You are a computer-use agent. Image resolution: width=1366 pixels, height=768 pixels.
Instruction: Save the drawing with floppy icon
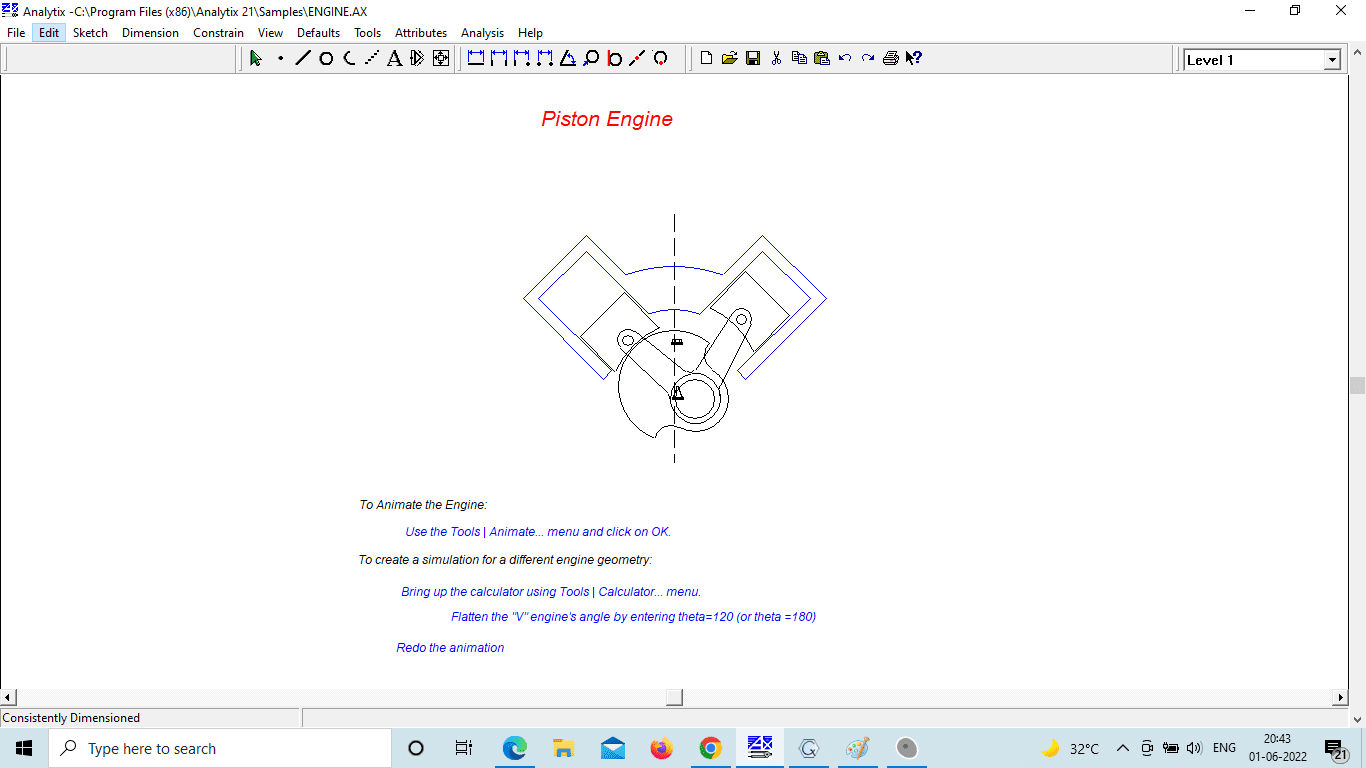[753, 59]
